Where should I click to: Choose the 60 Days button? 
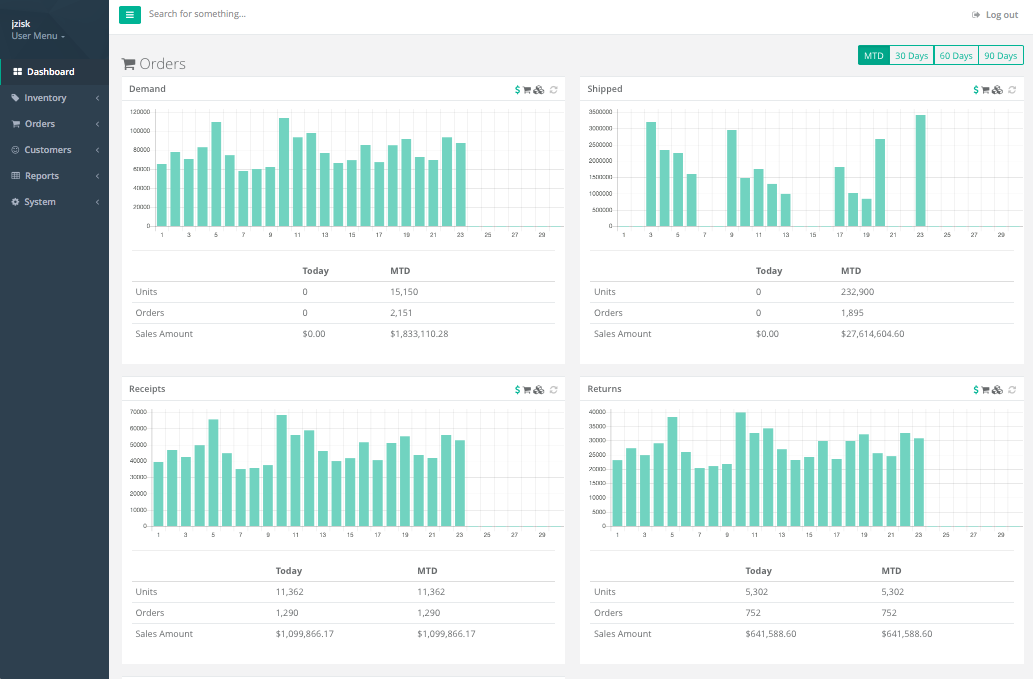956,56
